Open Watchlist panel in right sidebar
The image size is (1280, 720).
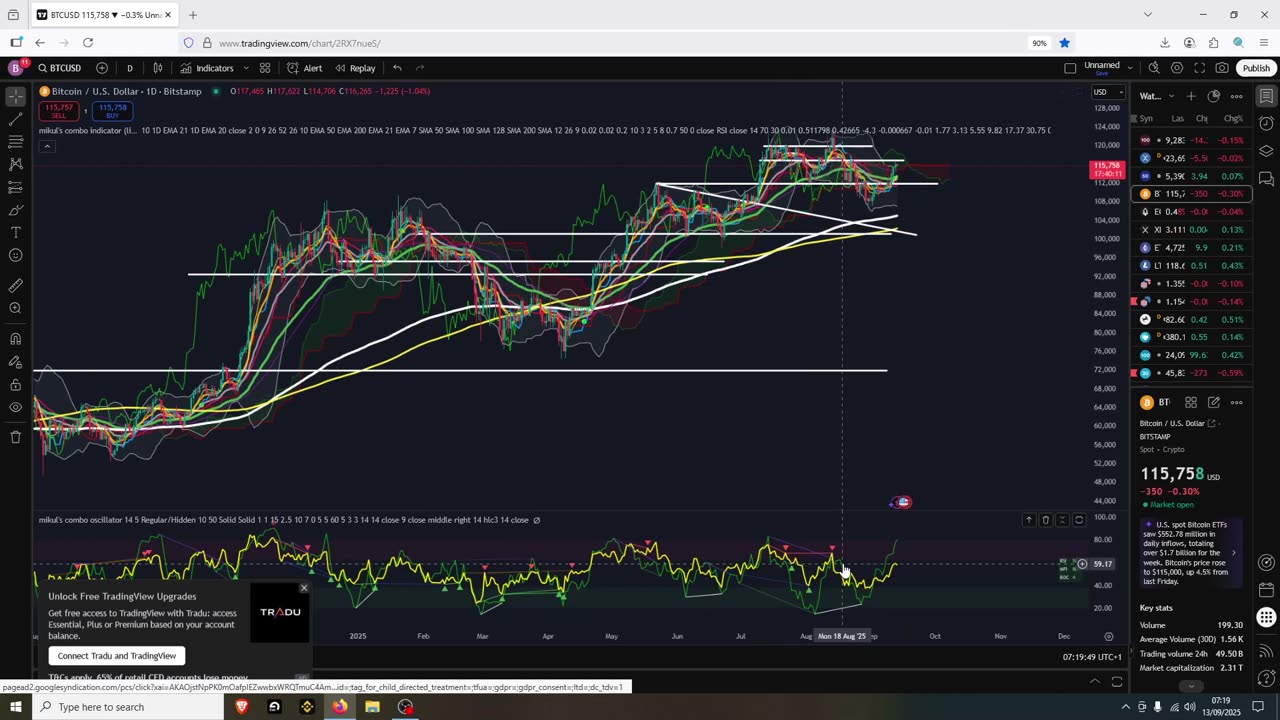[1266, 96]
